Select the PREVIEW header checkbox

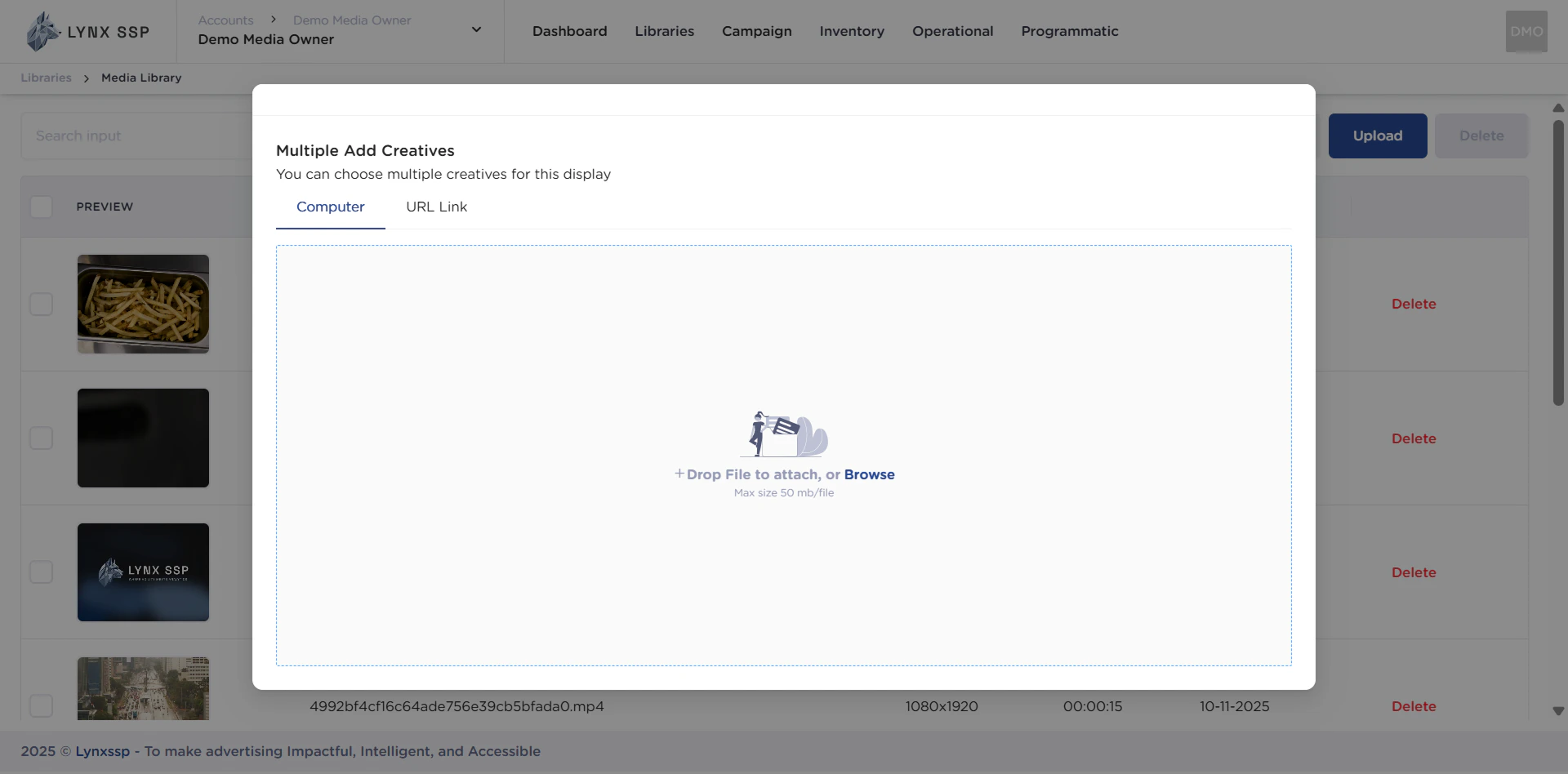[41, 207]
